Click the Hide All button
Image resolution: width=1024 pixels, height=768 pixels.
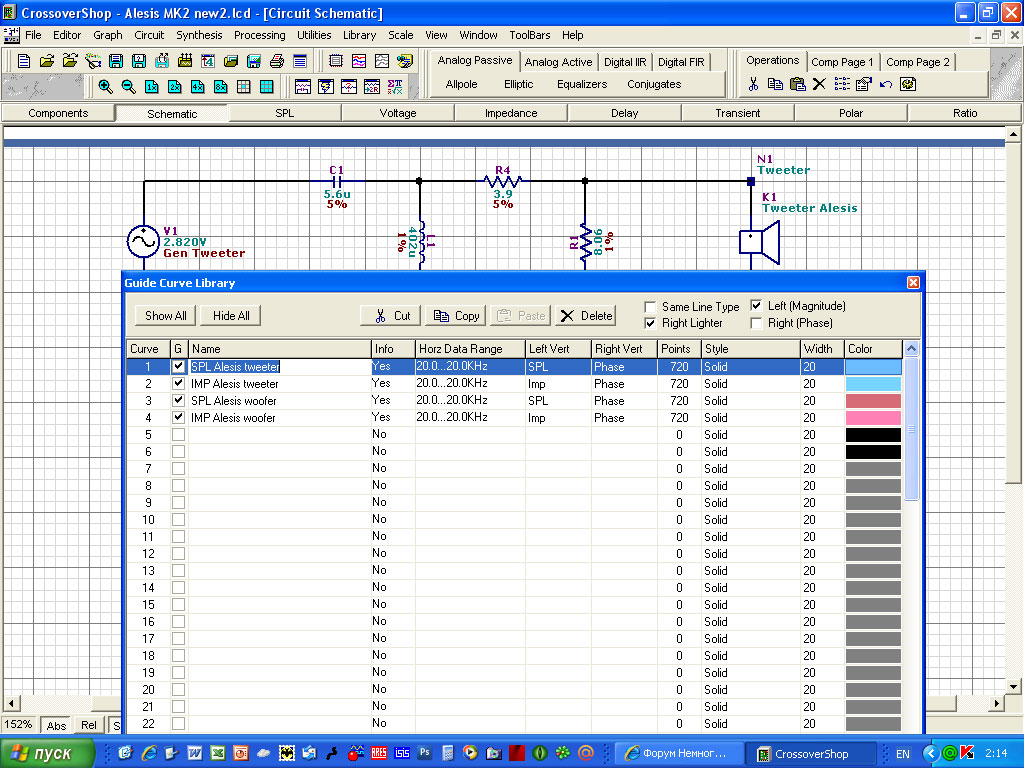coord(231,315)
